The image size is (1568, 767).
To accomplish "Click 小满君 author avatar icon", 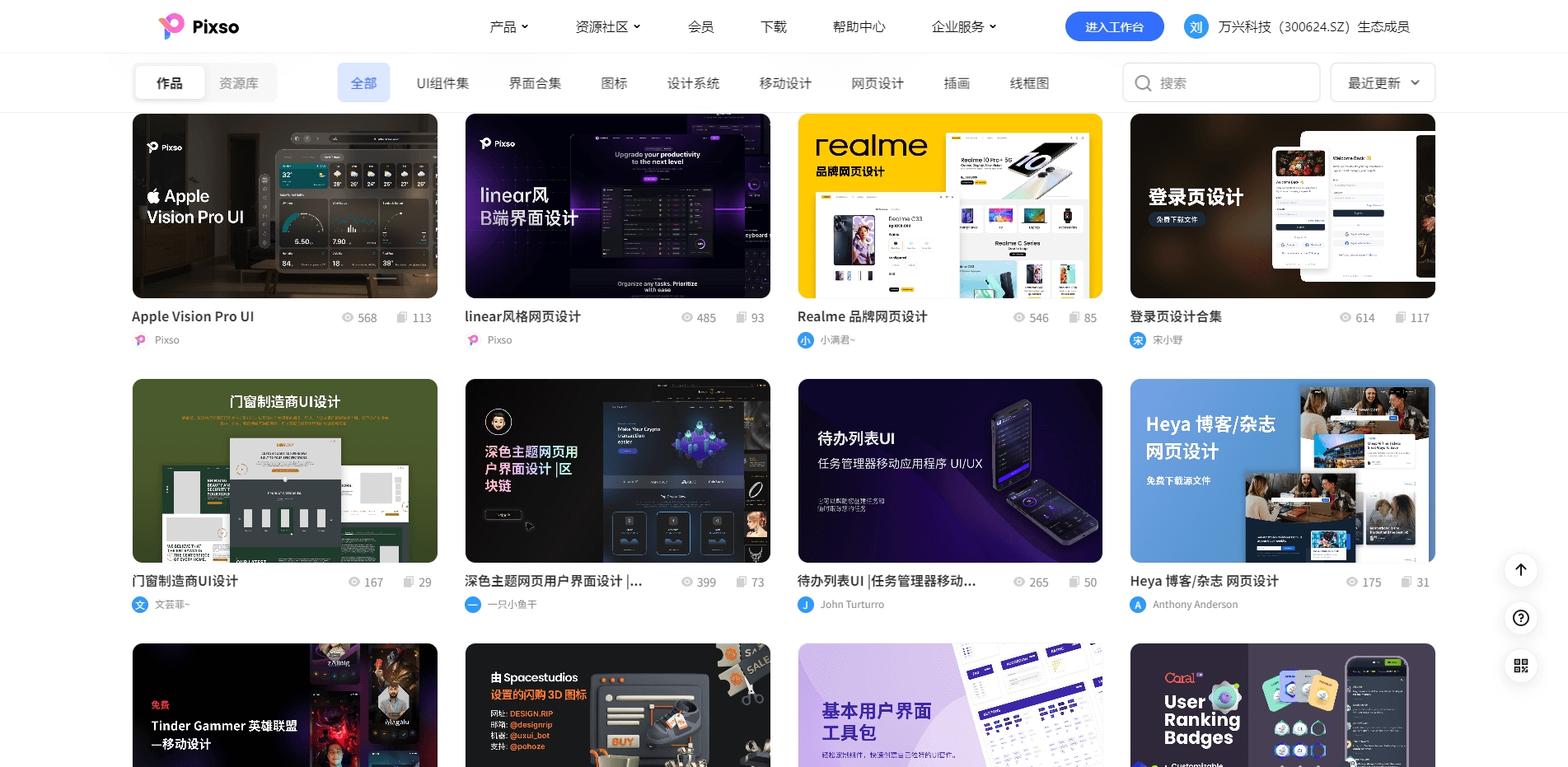I will [806, 339].
